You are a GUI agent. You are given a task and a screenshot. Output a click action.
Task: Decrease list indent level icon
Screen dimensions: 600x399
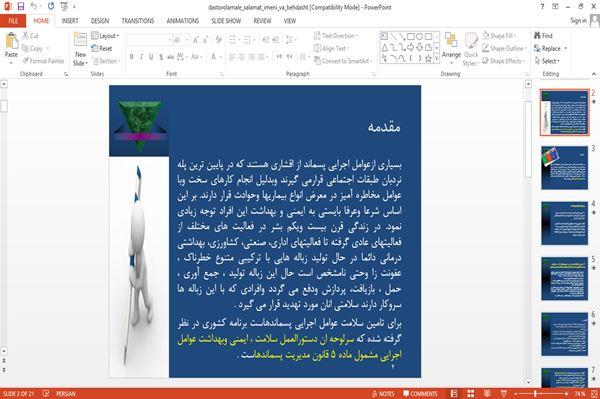click(x=266, y=40)
